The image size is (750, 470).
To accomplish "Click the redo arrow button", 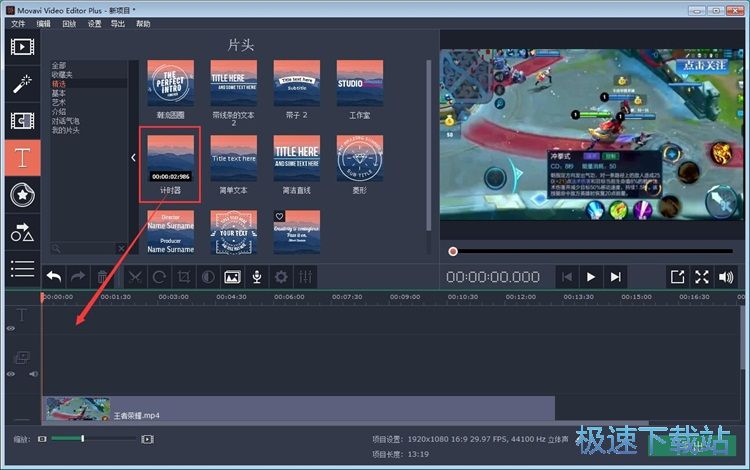I will [78, 277].
